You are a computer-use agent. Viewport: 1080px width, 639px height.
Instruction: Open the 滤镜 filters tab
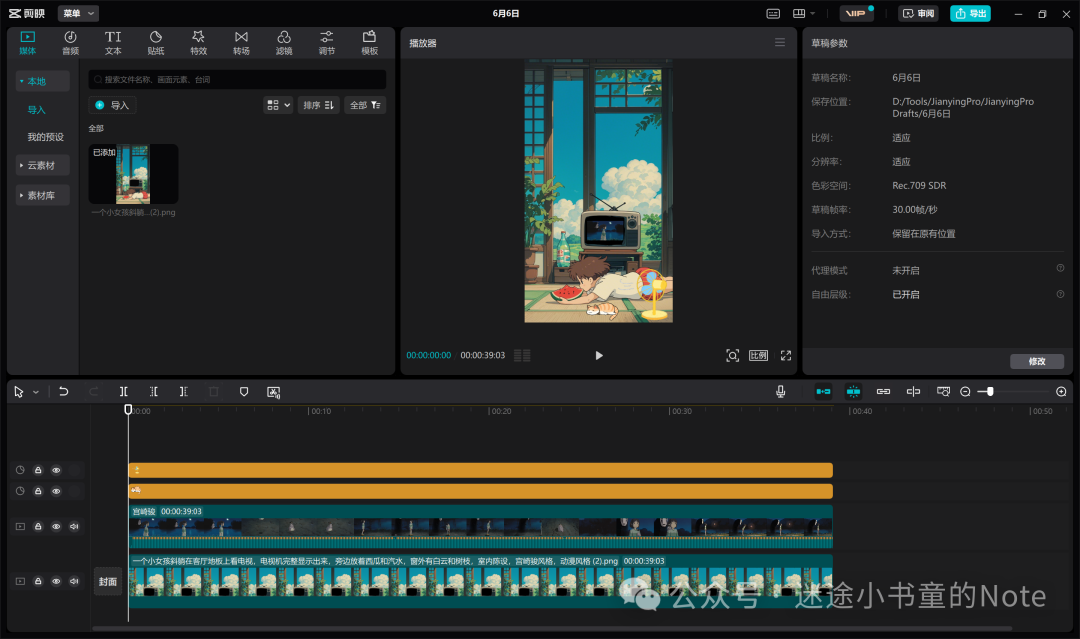click(284, 42)
